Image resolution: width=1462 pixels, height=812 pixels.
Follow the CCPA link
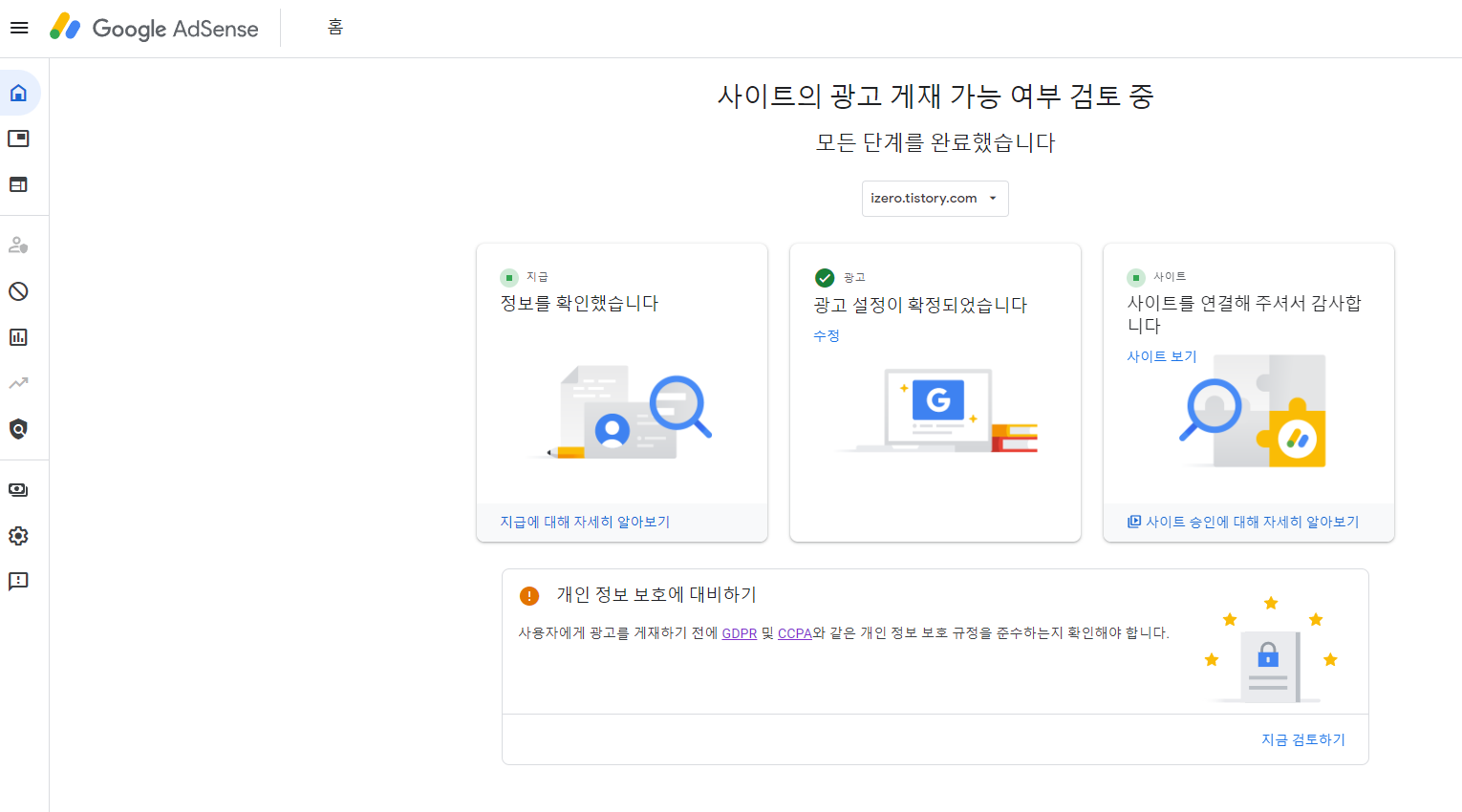tap(795, 633)
